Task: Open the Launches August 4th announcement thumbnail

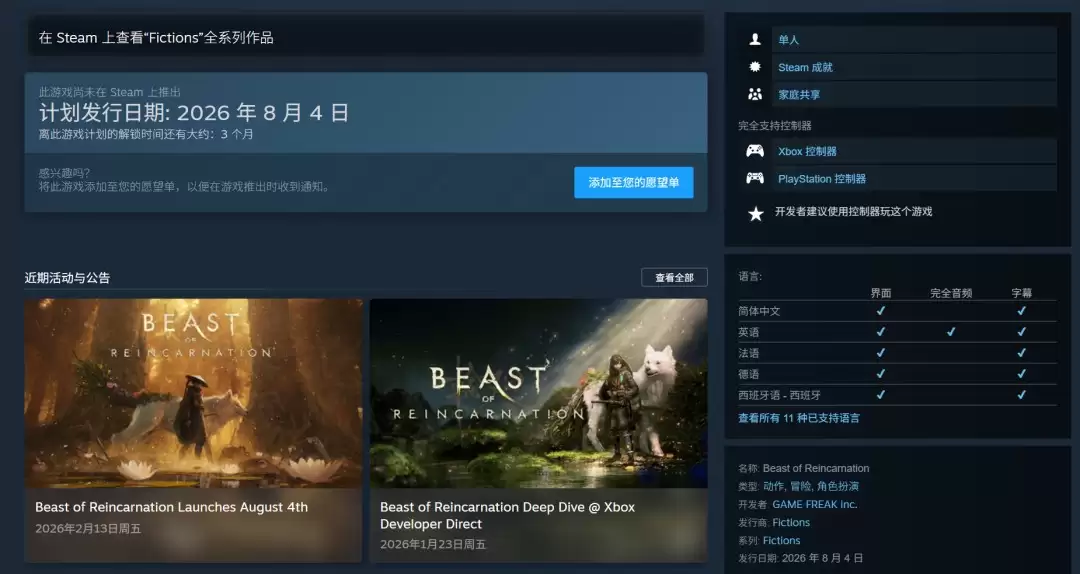Action: tap(193, 392)
